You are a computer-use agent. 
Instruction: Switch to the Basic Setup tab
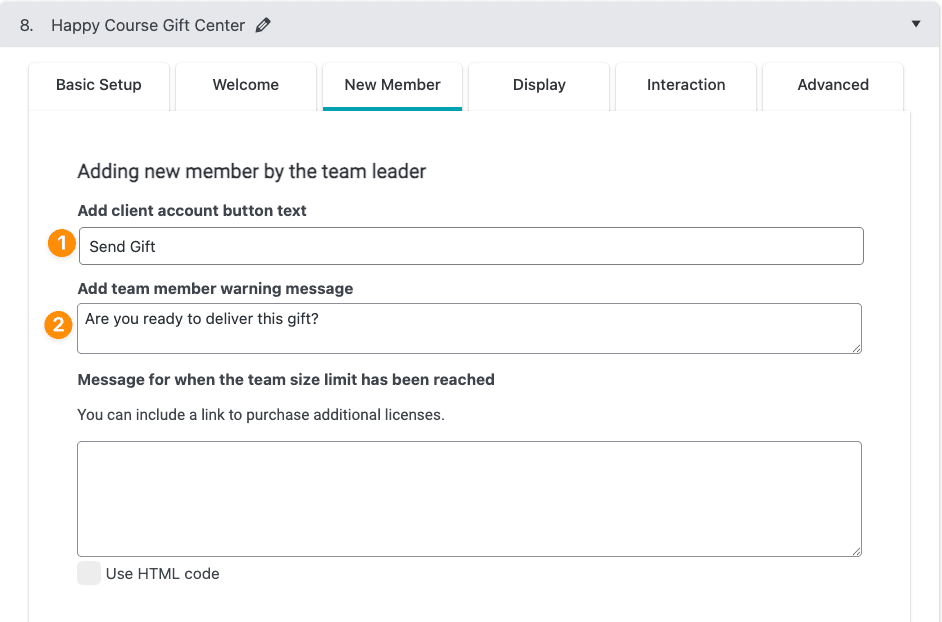(x=99, y=85)
